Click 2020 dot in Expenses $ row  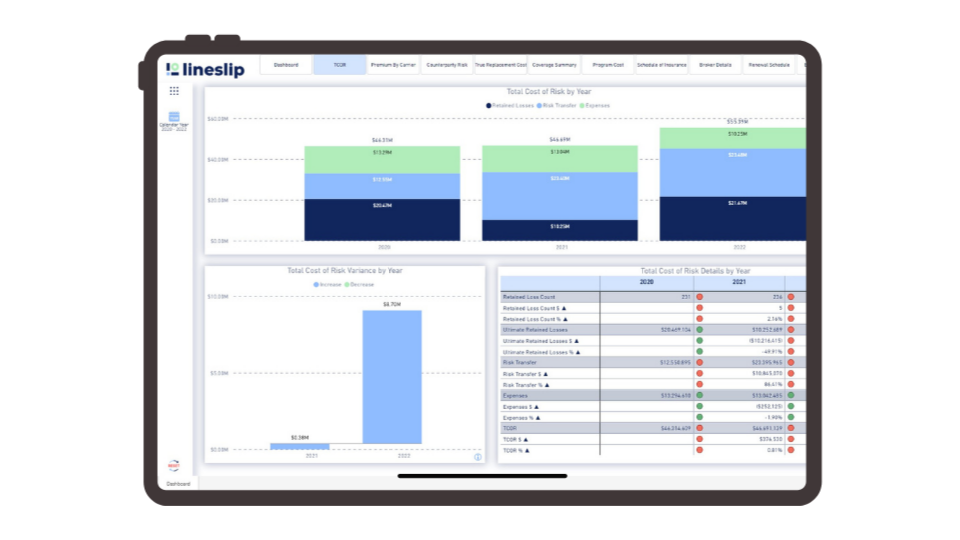699,406
